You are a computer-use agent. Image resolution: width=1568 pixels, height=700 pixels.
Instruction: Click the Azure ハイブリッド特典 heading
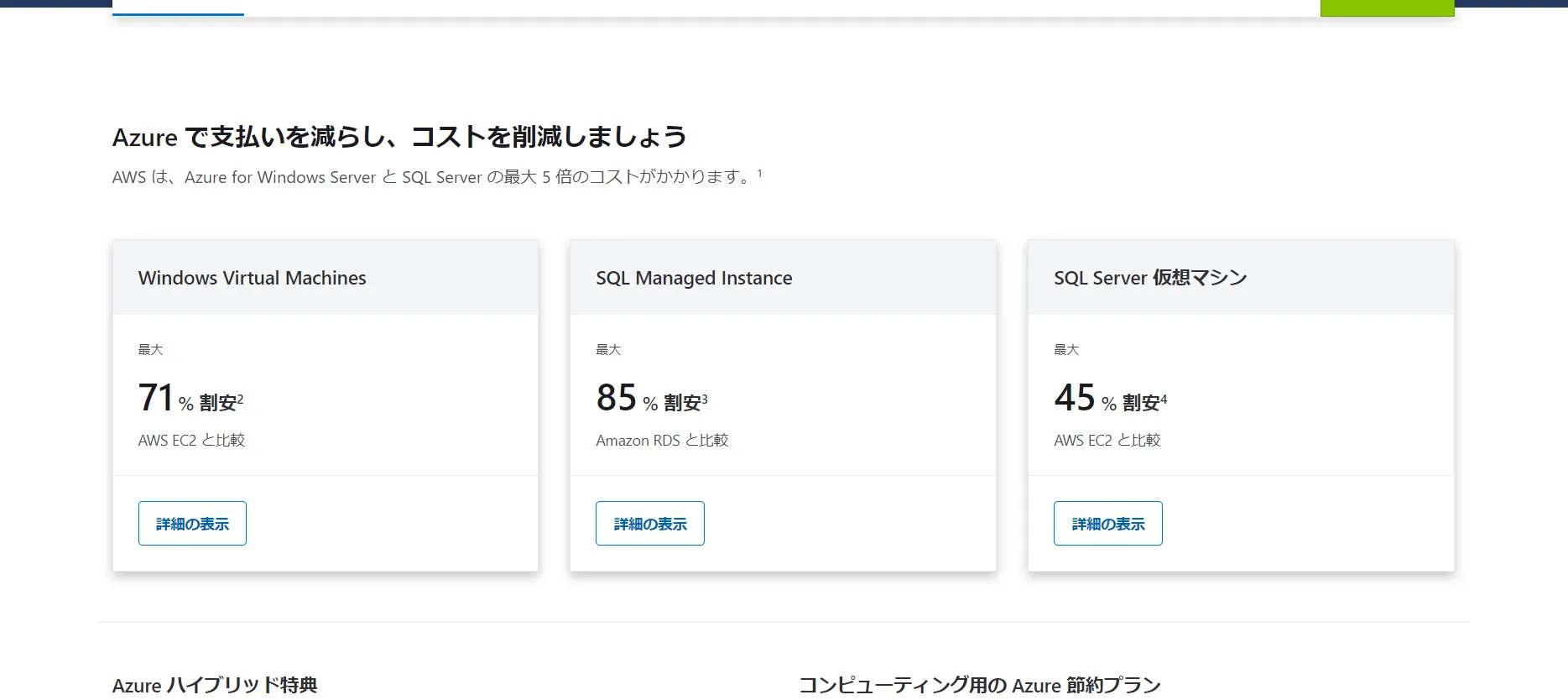point(215,685)
